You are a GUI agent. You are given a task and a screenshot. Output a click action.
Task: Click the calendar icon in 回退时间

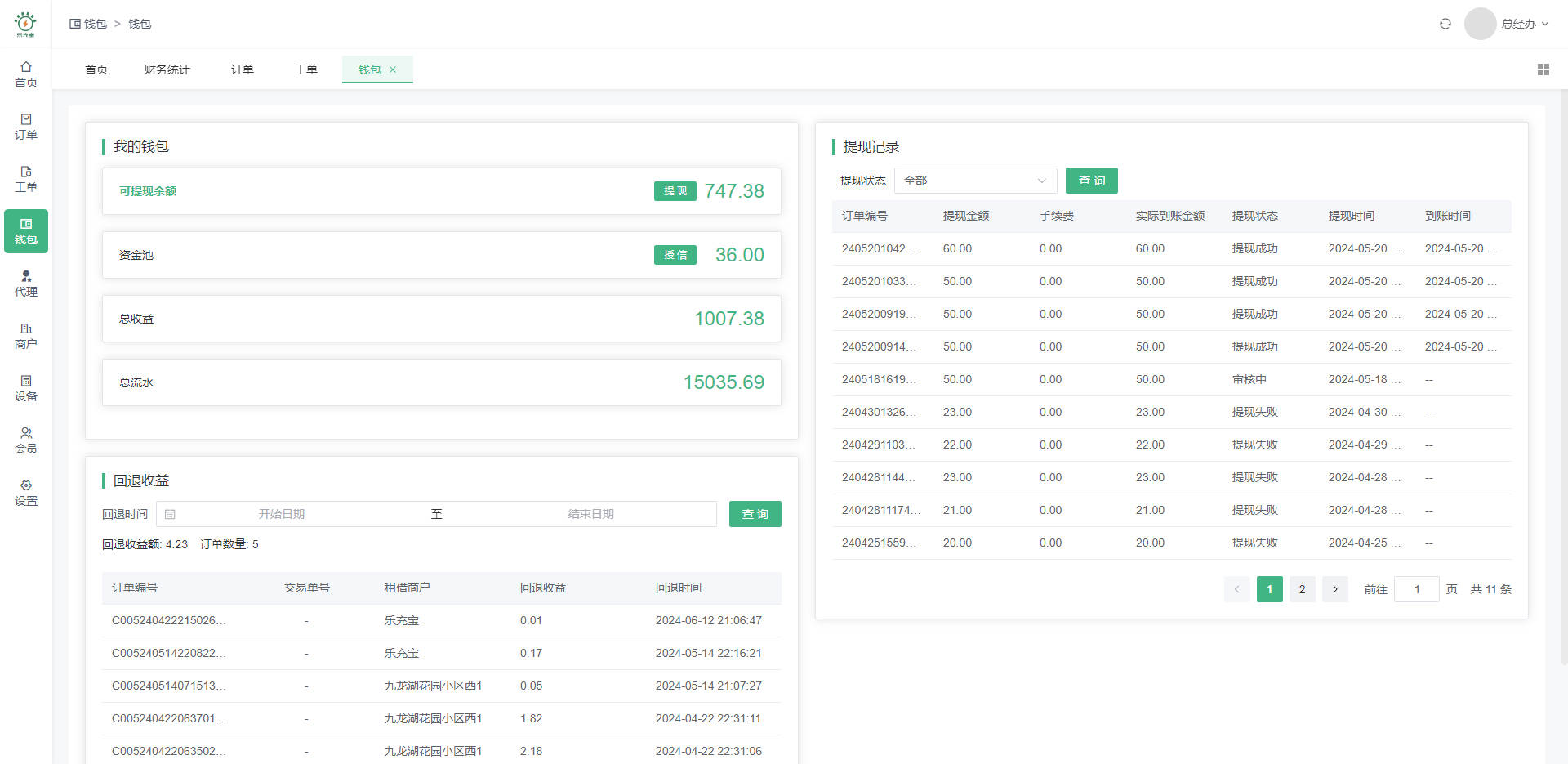tap(170, 514)
